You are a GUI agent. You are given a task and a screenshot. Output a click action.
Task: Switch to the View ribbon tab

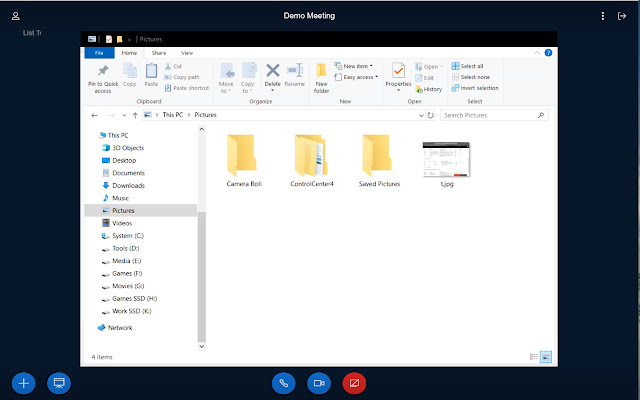[x=187, y=53]
